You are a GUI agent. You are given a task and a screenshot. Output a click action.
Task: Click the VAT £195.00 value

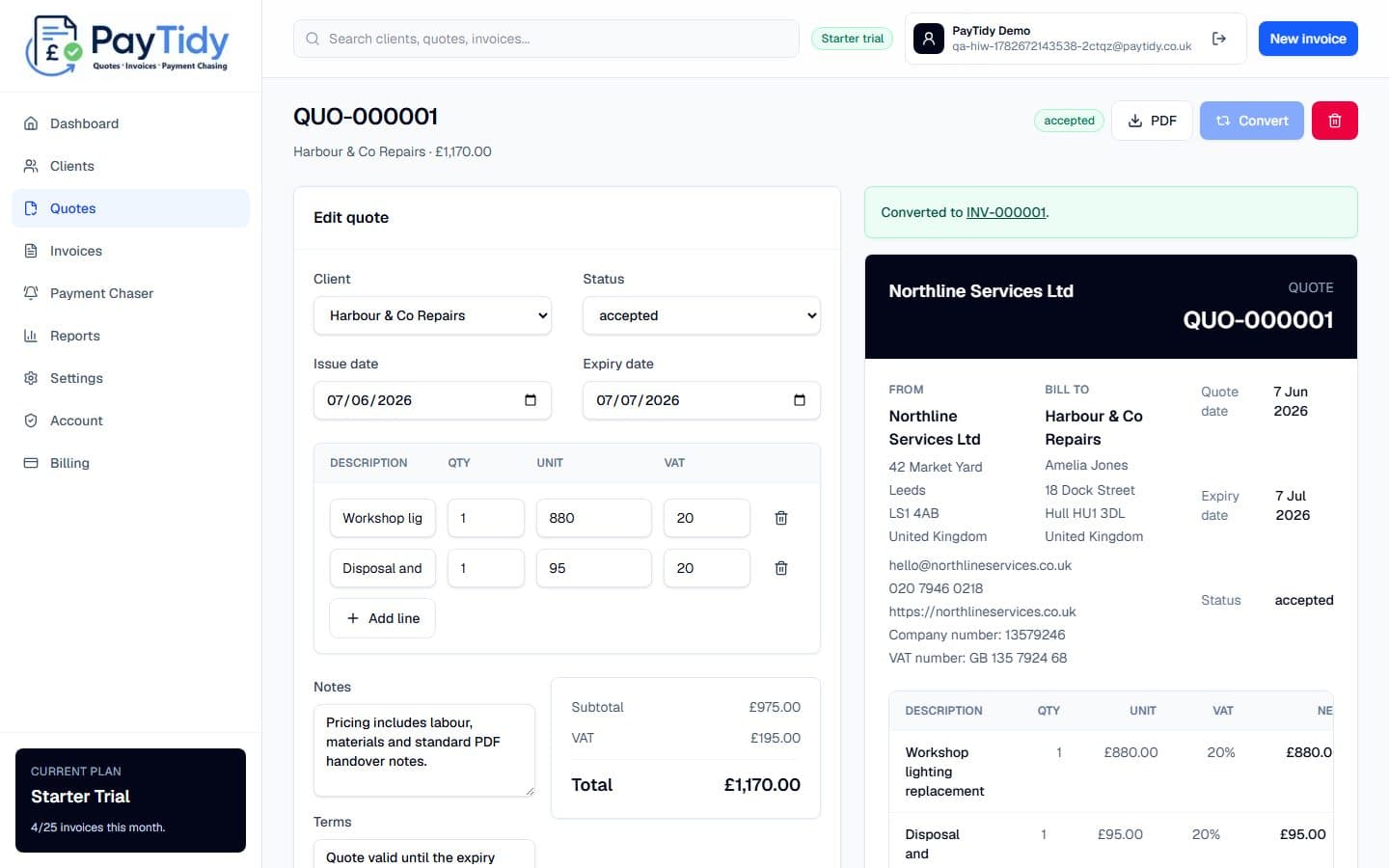[776, 738]
